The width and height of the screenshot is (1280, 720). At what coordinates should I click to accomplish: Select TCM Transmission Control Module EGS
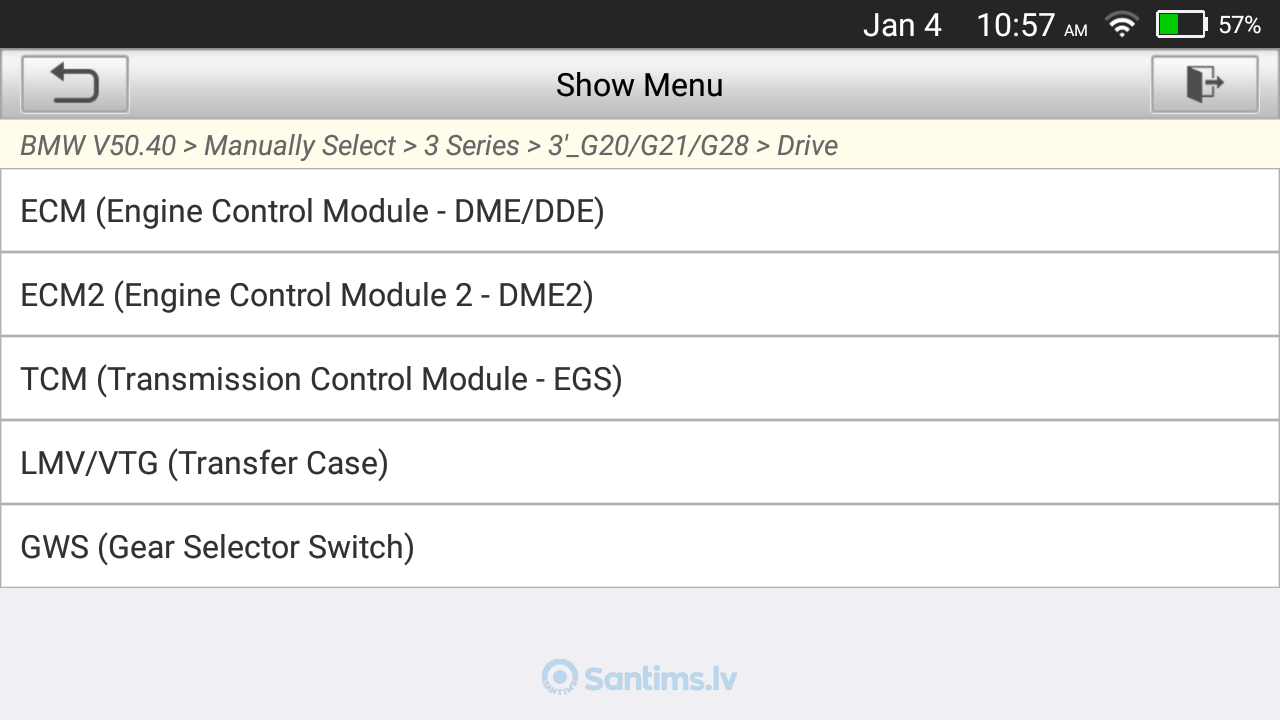click(x=640, y=379)
